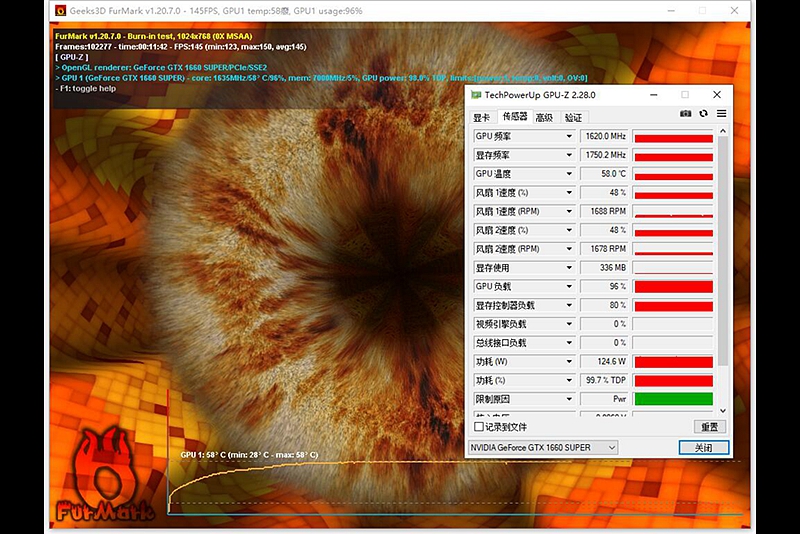The image size is (800, 534).
Task: Close the GPU-Z window
Action: coord(717,95)
